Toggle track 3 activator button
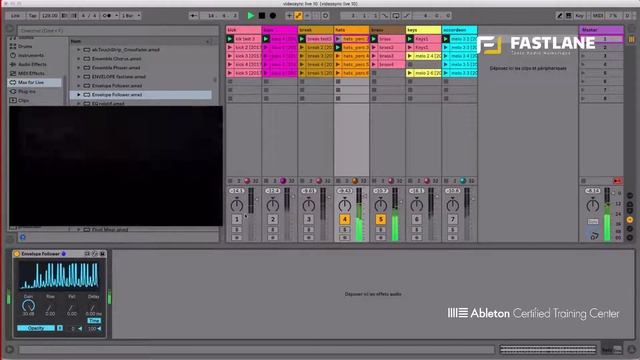This screenshot has height=360, width=640. (309, 219)
